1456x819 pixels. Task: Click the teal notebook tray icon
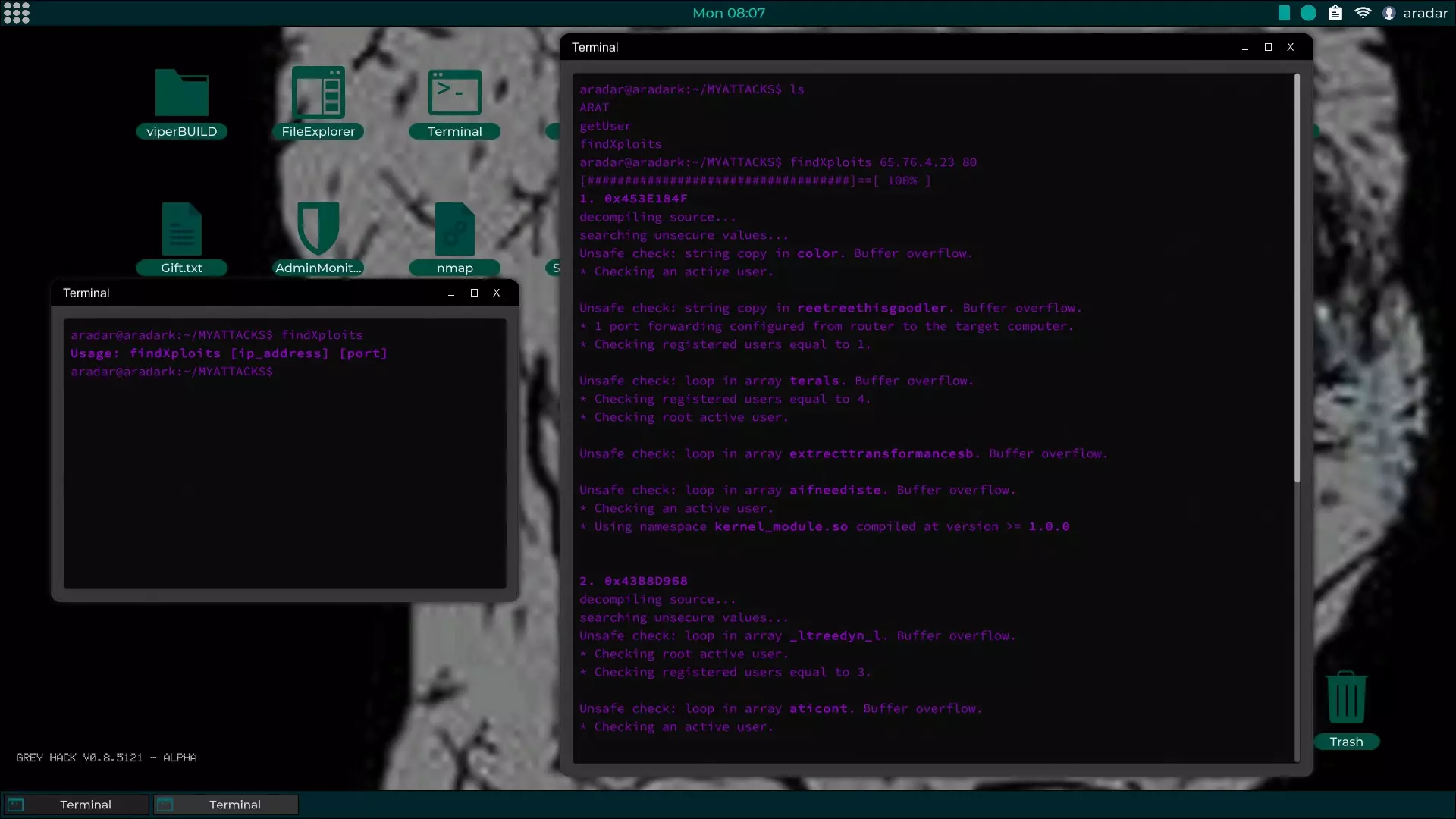1284,13
